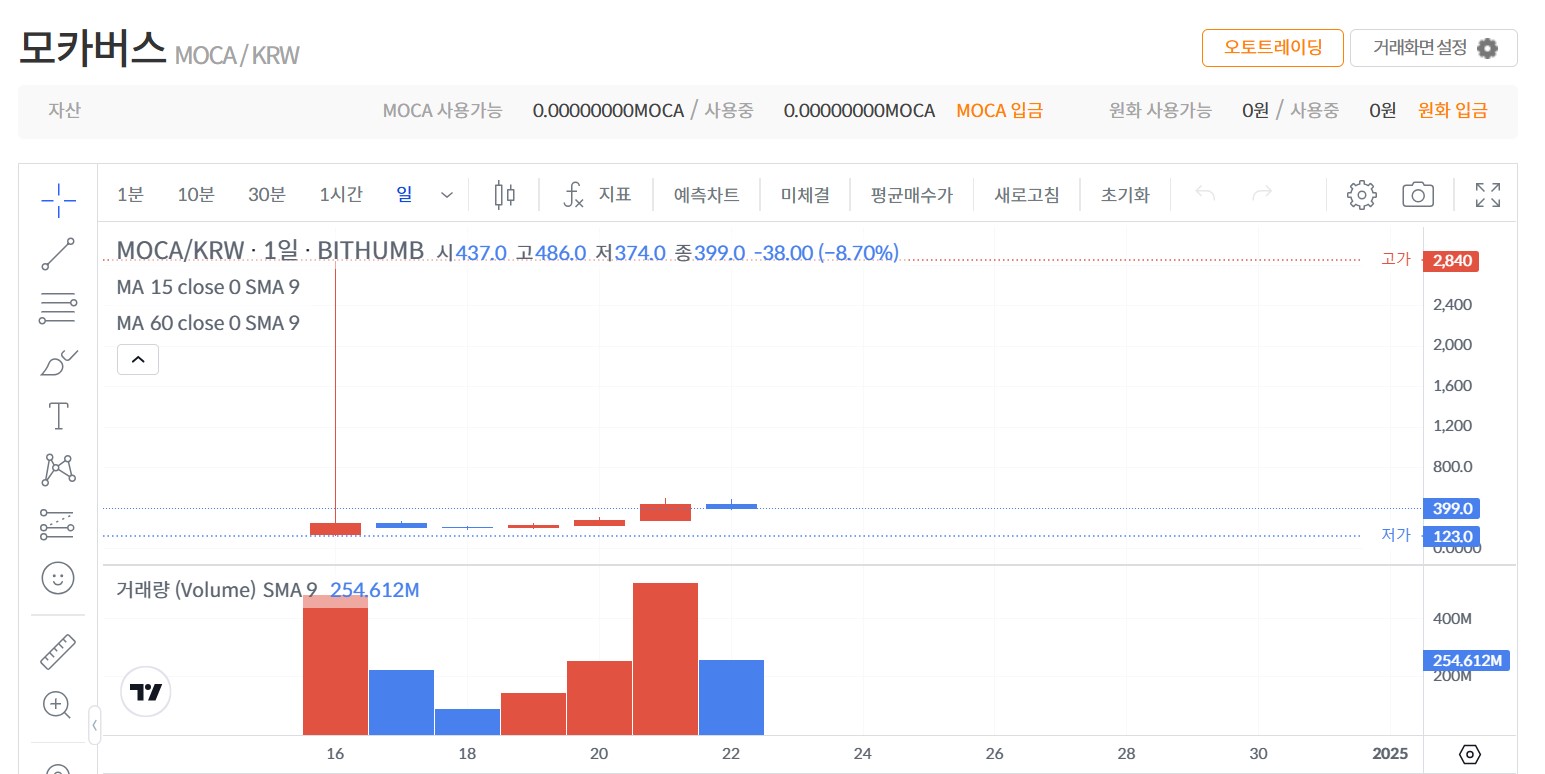Open 오토트레이딩 auto trading

1273,47
